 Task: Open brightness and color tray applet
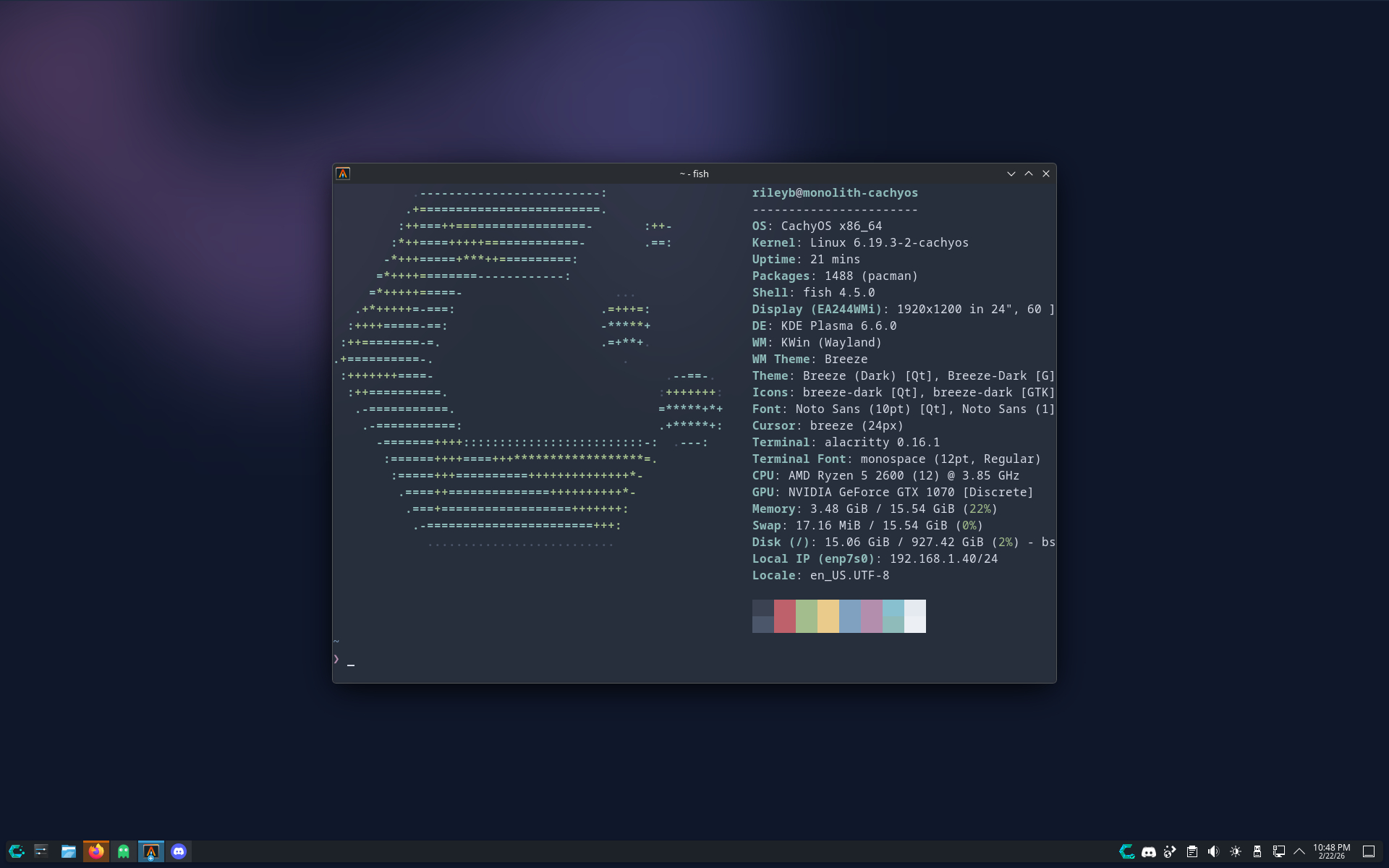click(1235, 851)
